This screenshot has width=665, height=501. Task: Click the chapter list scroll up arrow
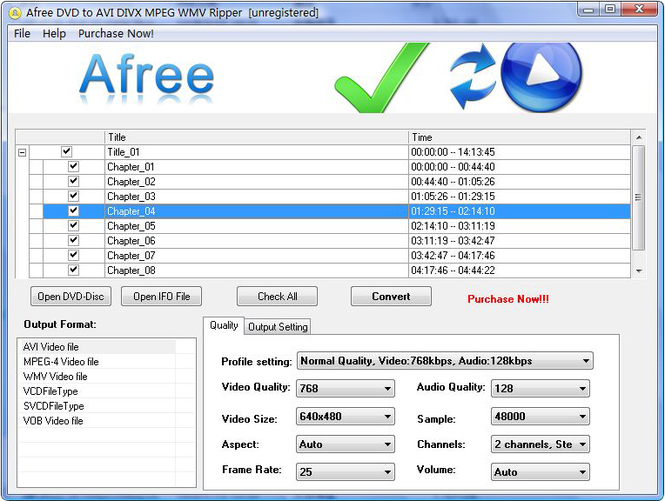pos(639,137)
